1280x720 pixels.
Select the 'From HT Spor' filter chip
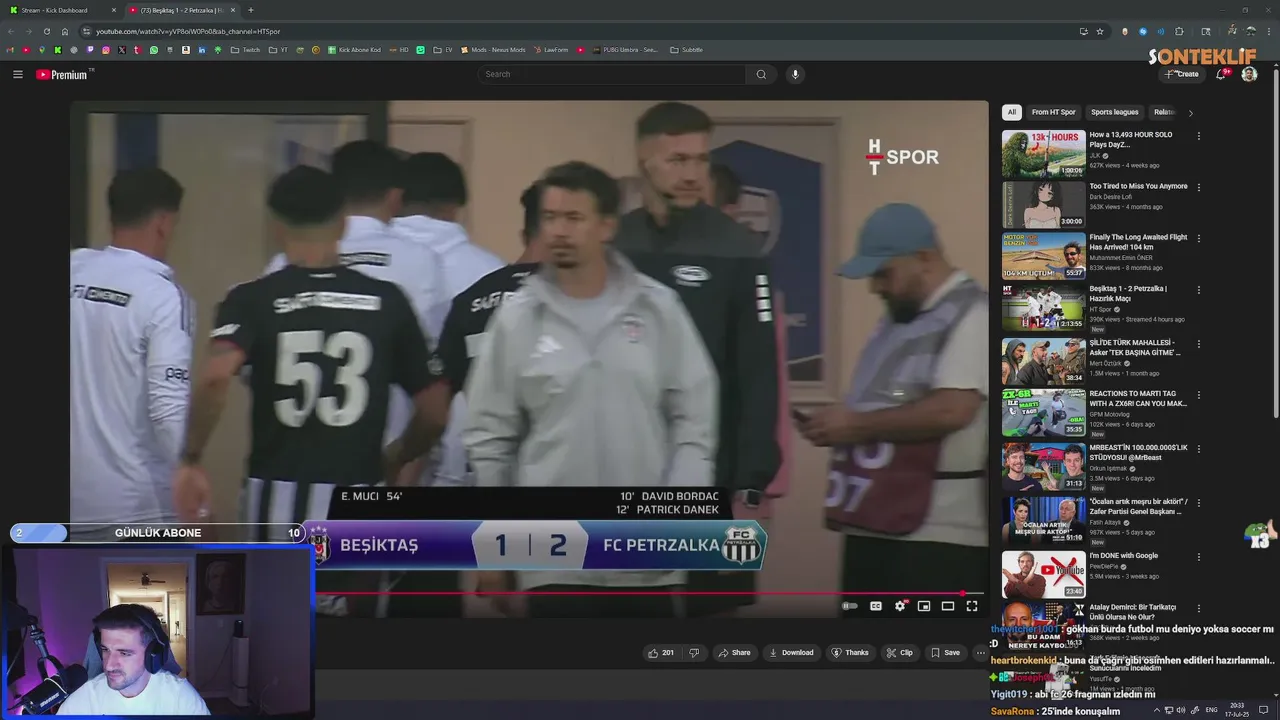pos(1053,112)
